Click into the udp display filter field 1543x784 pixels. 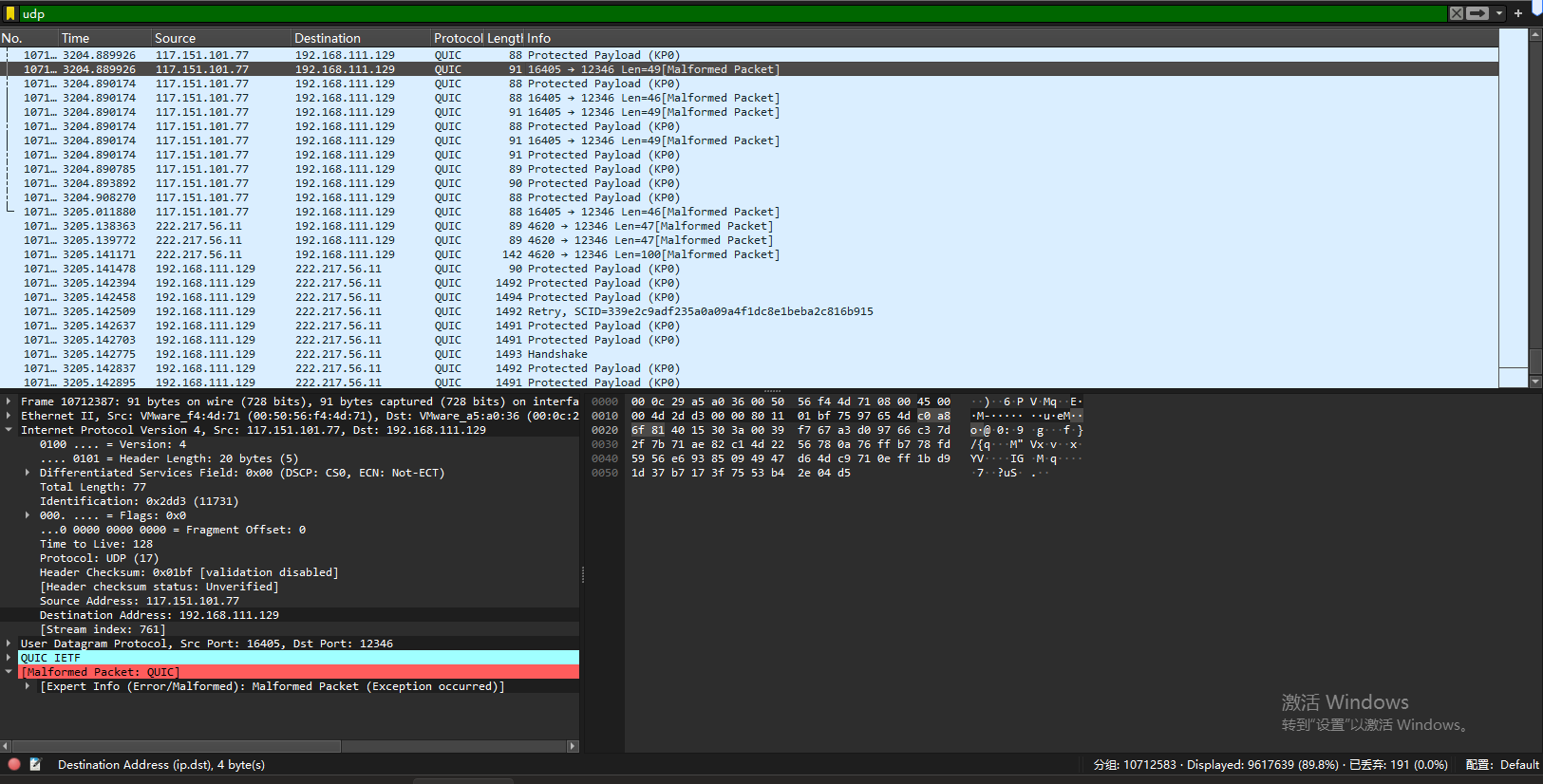665,13
